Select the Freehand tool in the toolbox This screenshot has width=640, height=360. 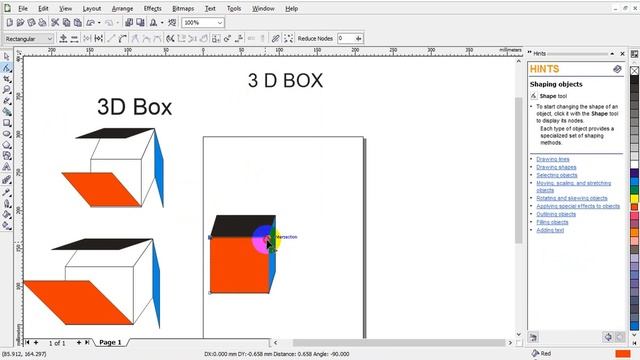[7, 100]
